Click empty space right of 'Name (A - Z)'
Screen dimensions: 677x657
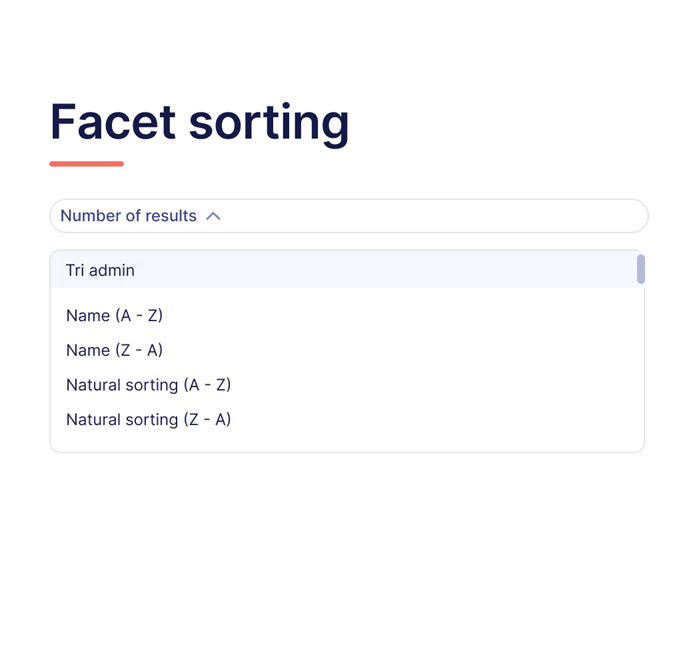[400, 316]
